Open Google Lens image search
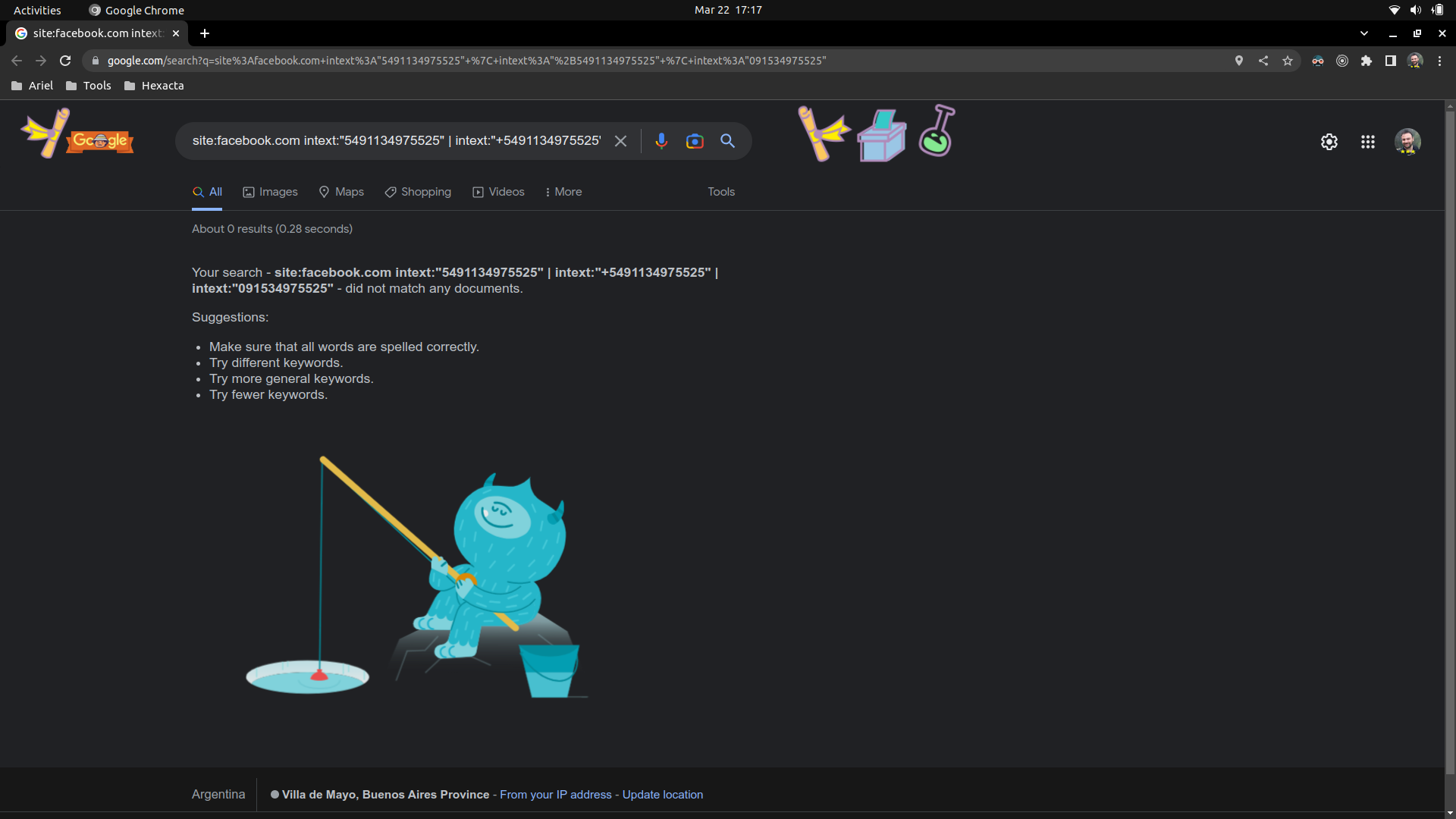The width and height of the screenshot is (1456, 819). pos(694,141)
